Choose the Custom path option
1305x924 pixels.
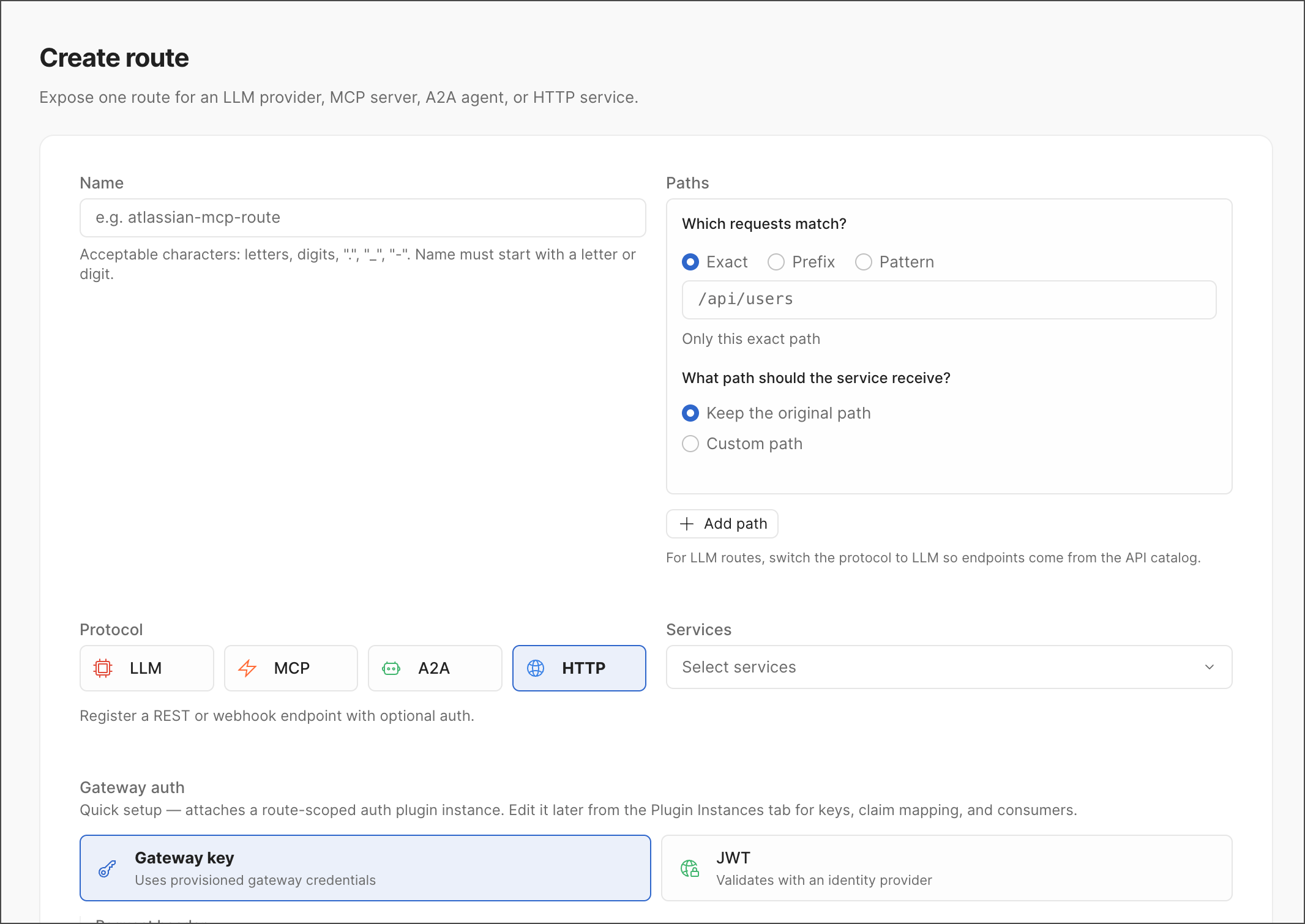[x=690, y=444]
